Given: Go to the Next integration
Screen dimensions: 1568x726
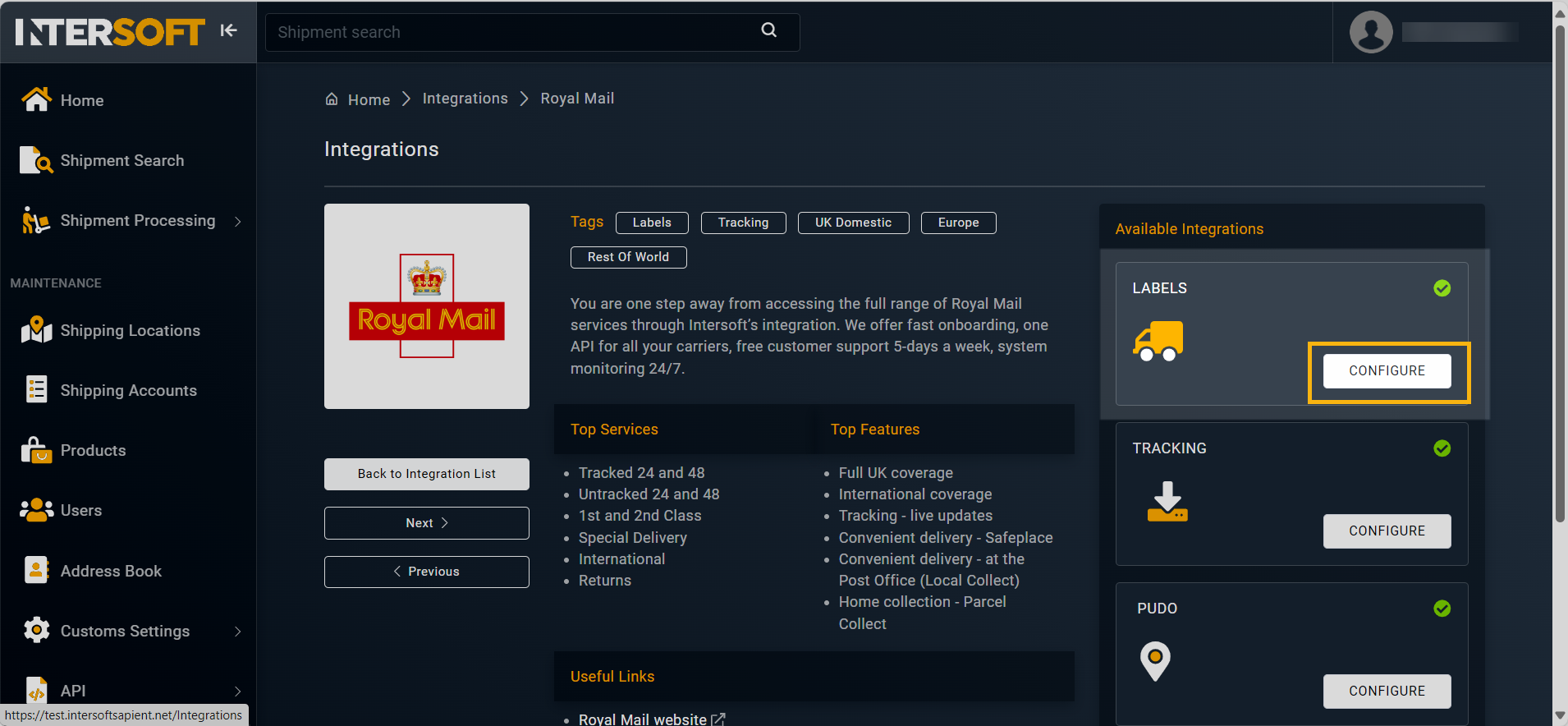Looking at the screenshot, I should (x=427, y=523).
